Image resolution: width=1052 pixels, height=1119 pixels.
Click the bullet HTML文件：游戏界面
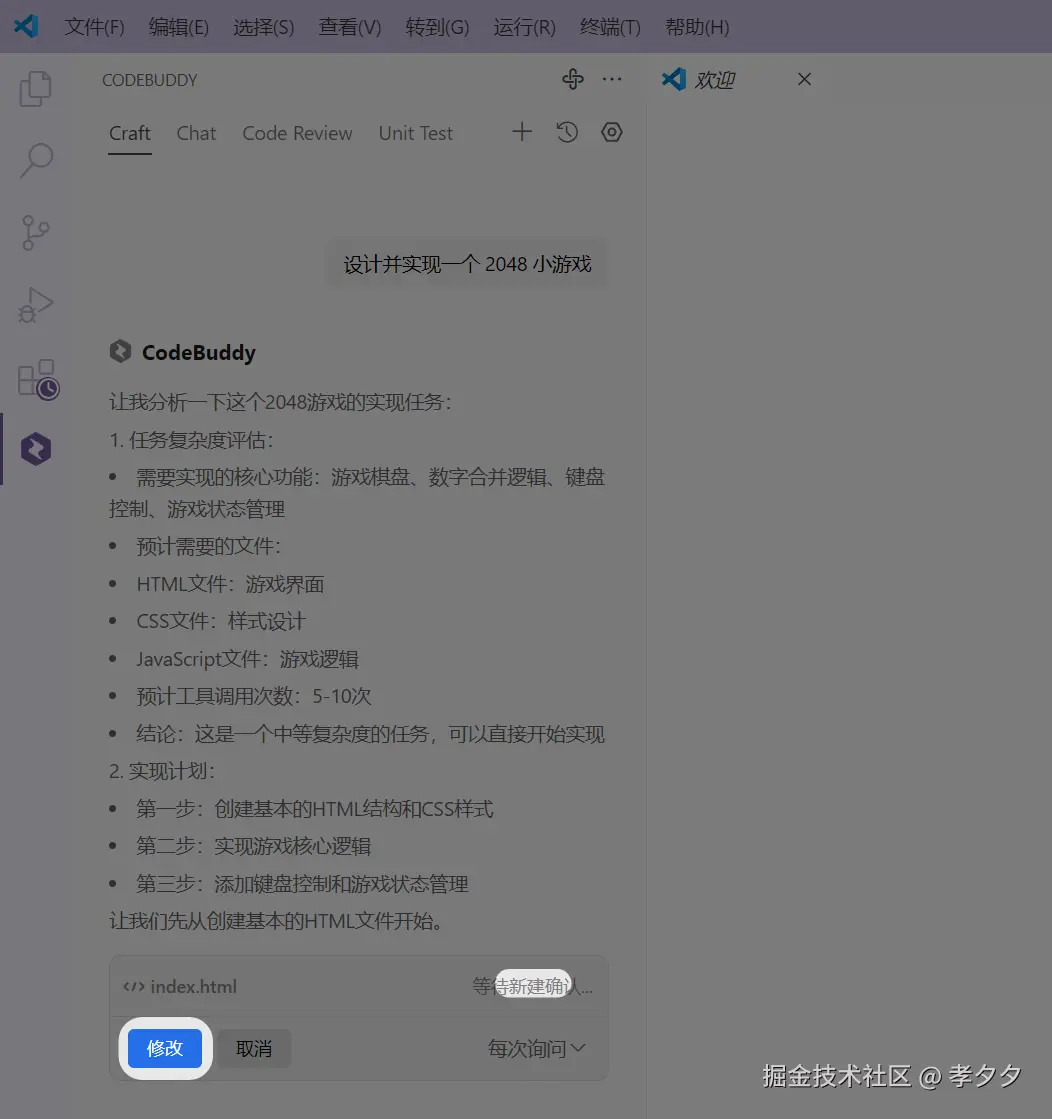[x=230, y=584]
